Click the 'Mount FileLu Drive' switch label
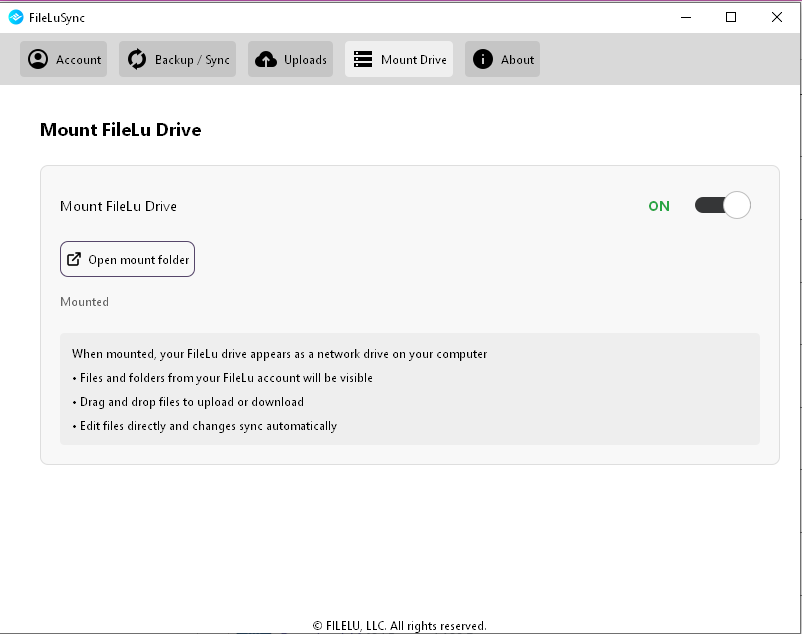802x634 pixels. pos(119,206)
